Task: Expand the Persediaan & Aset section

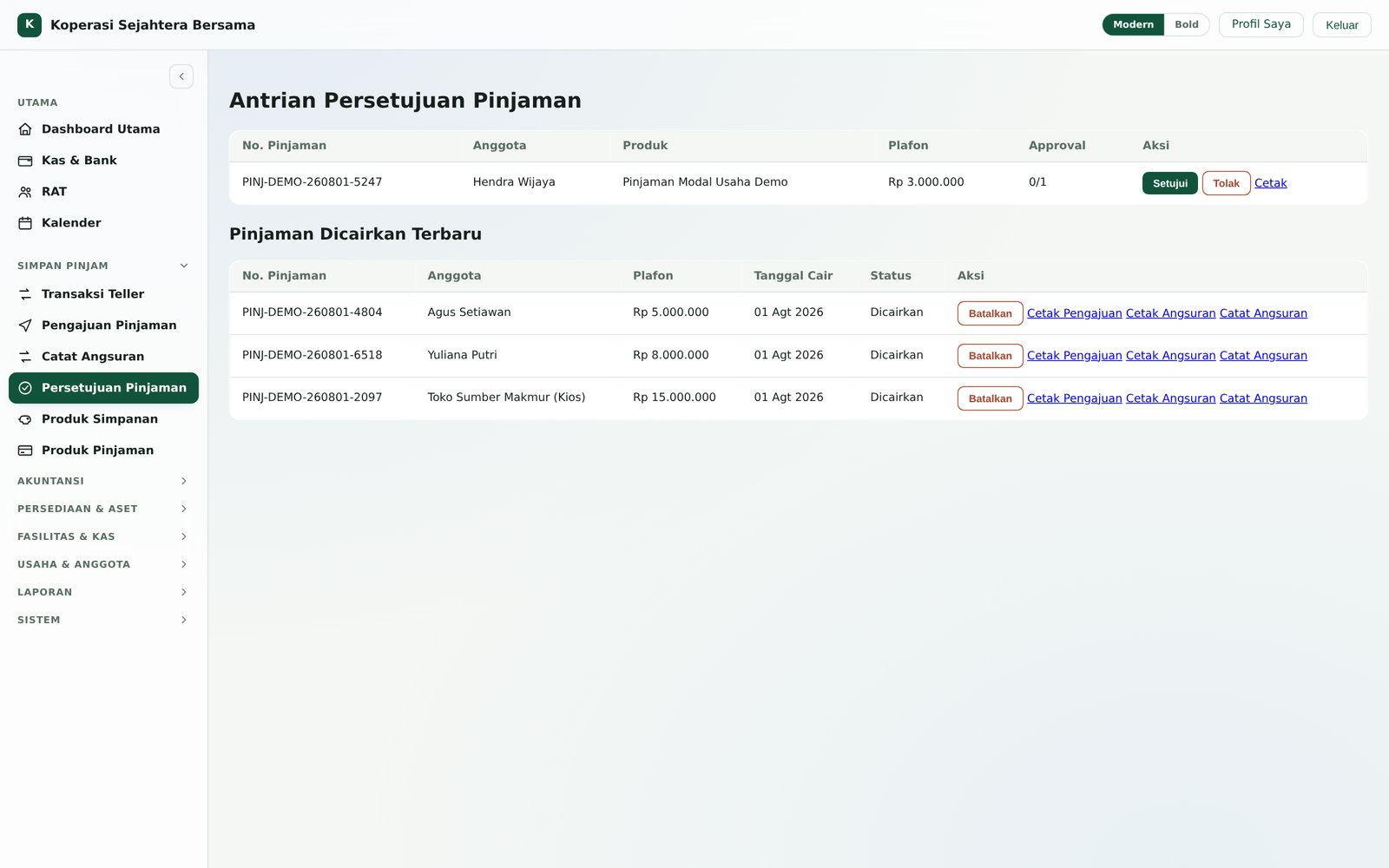Action: tap(103, 509)
